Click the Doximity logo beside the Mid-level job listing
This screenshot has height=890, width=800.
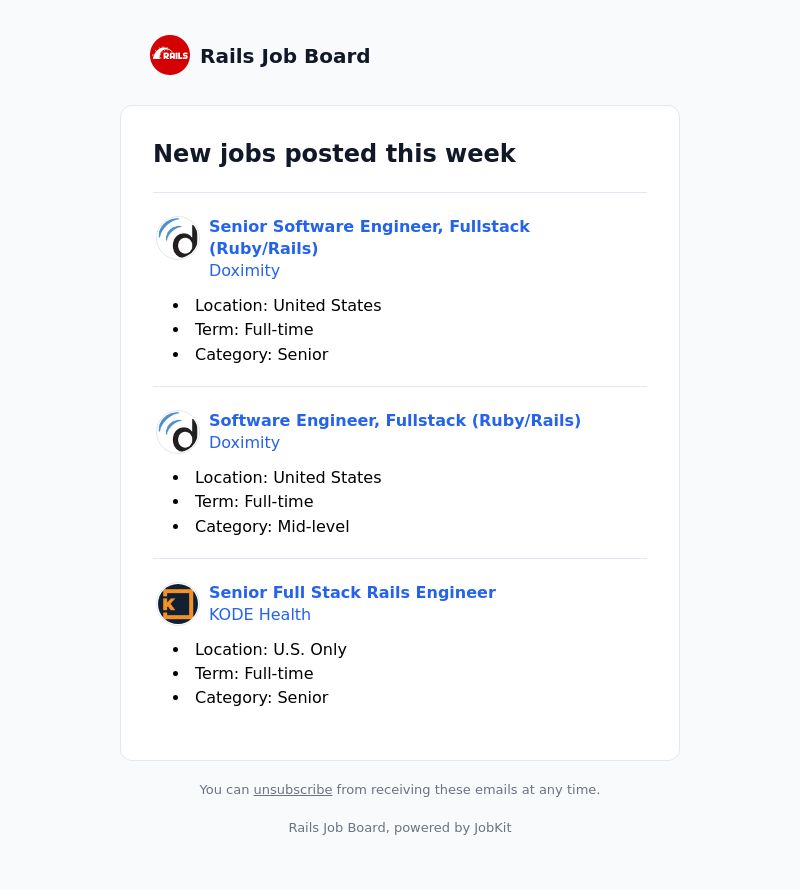click(178, 432)
